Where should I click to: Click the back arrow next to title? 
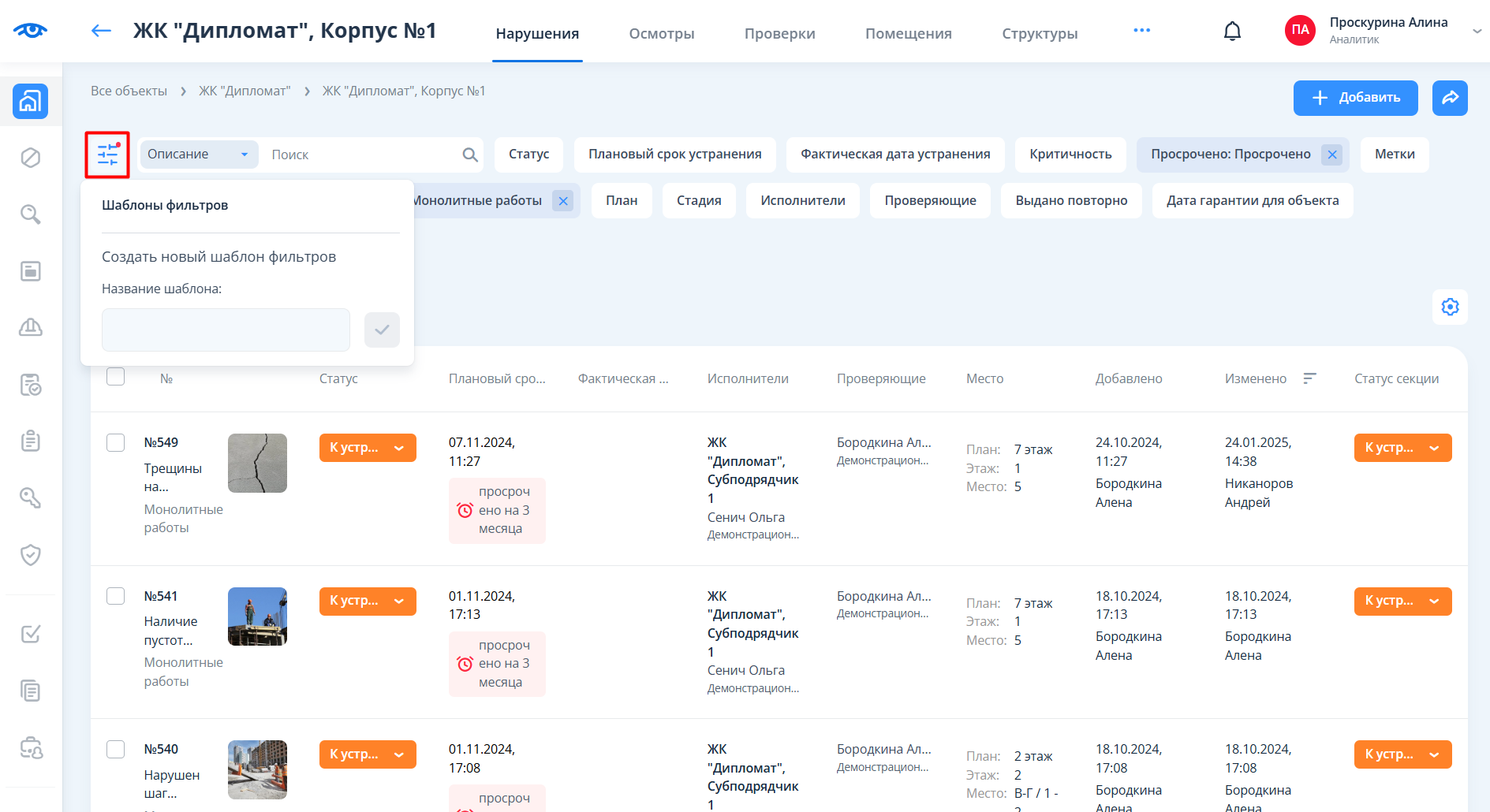pyautogui.click(x=101, y=31)
